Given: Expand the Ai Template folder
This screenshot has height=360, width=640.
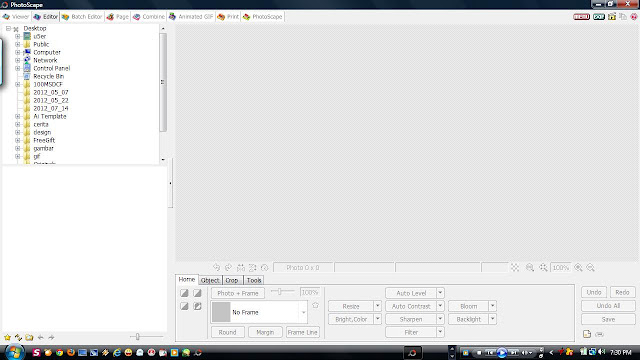Looking at the screenshot, I should 18,116.
